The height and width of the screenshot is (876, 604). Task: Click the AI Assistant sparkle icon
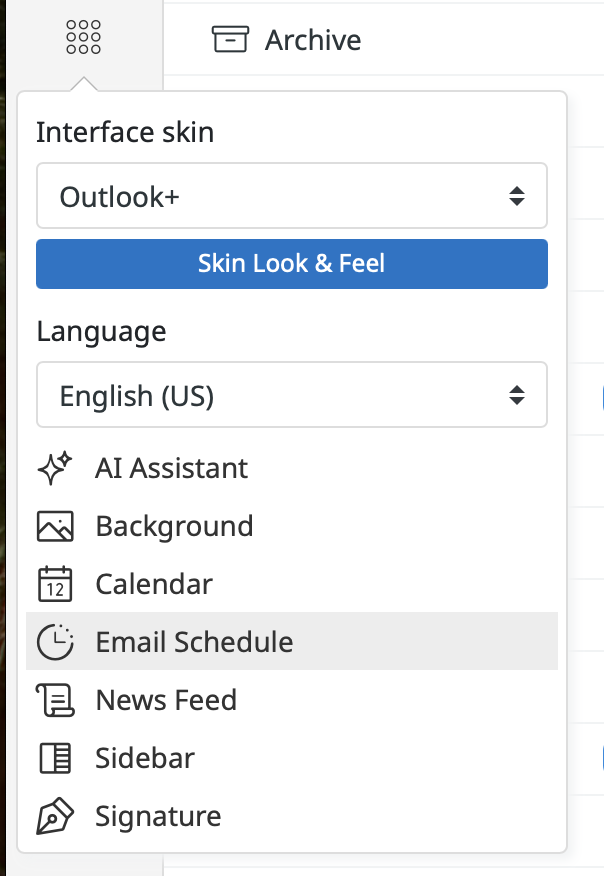pos(54,468)
